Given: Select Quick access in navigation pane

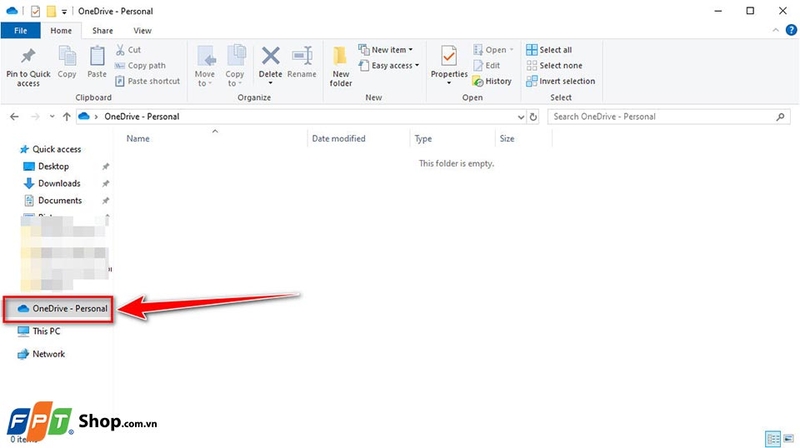Looking at the screenshot, I should [x=51, y=149].
